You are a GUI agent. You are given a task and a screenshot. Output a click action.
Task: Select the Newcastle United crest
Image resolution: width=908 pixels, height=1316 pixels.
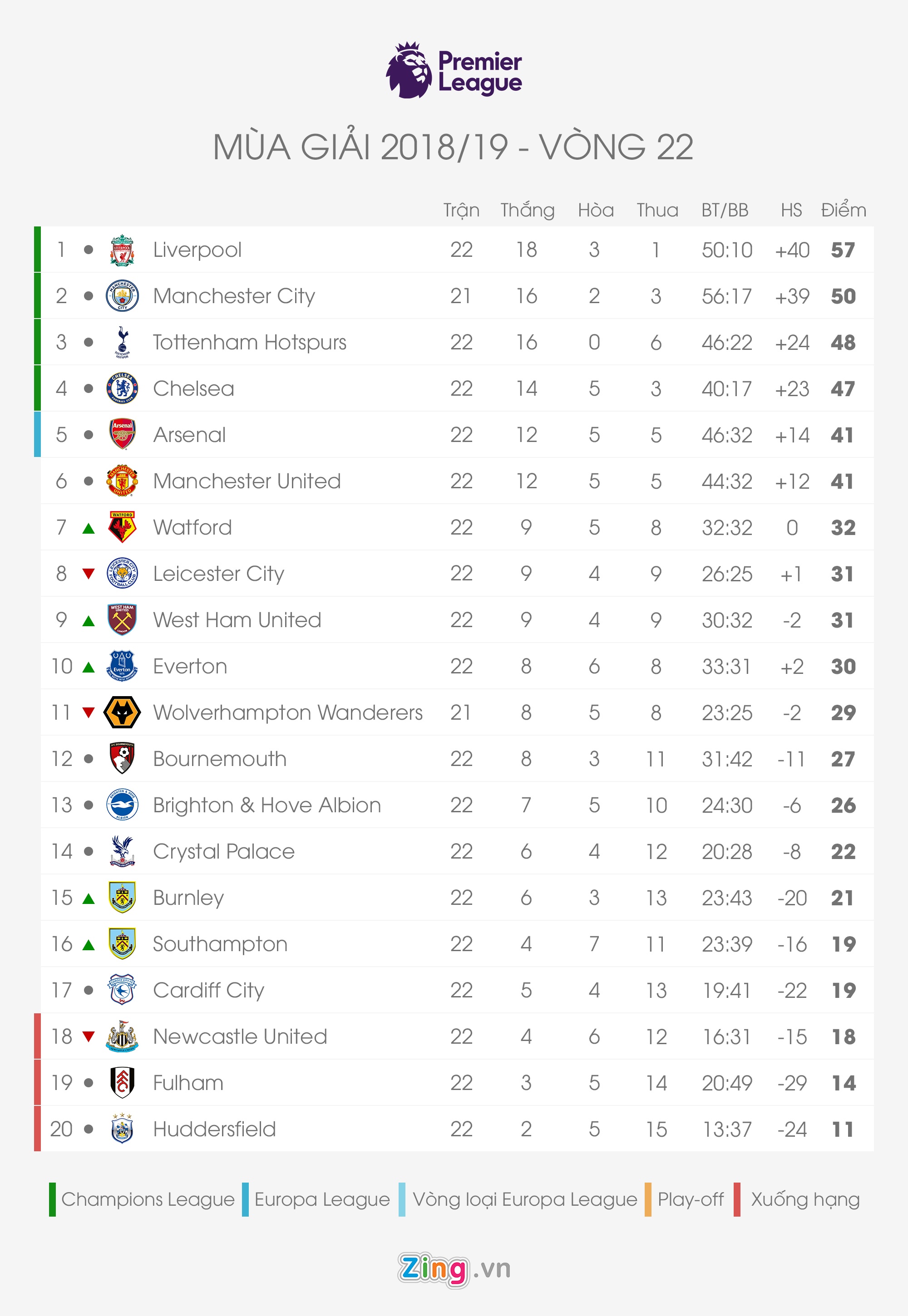[x=122, y=1036]
